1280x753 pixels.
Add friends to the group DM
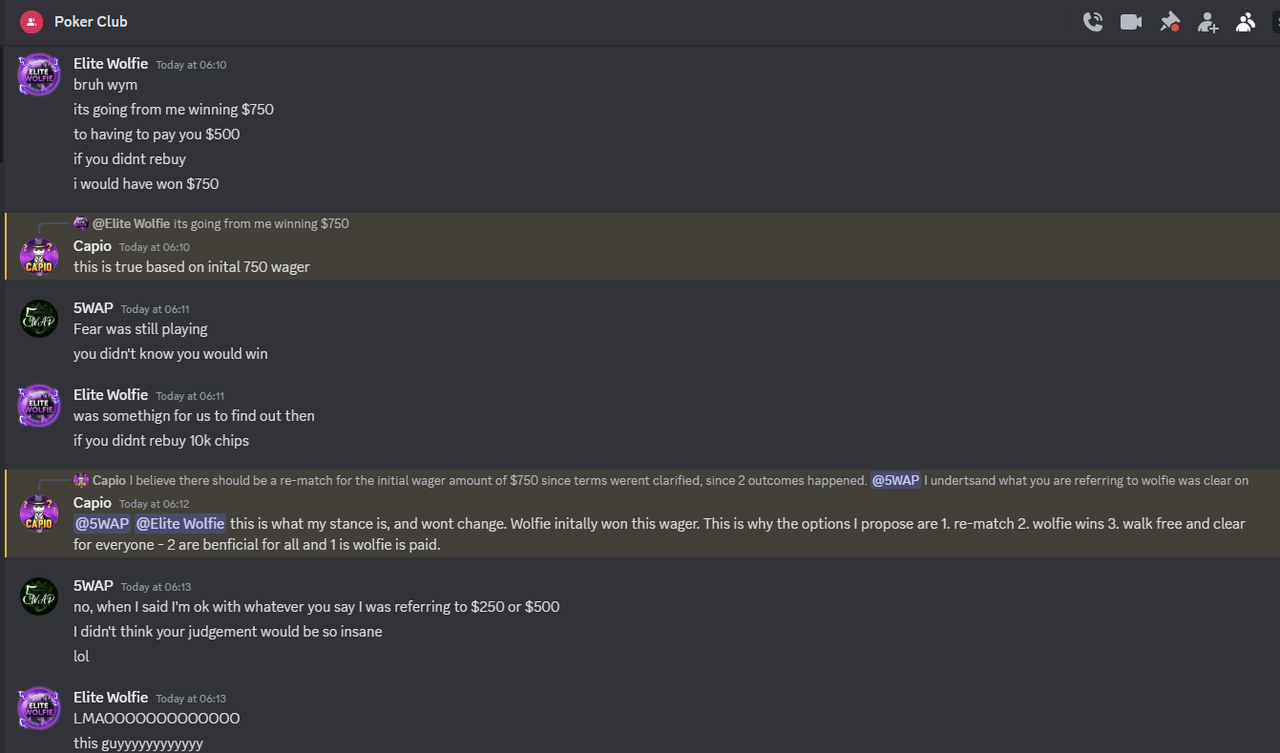1208,22
